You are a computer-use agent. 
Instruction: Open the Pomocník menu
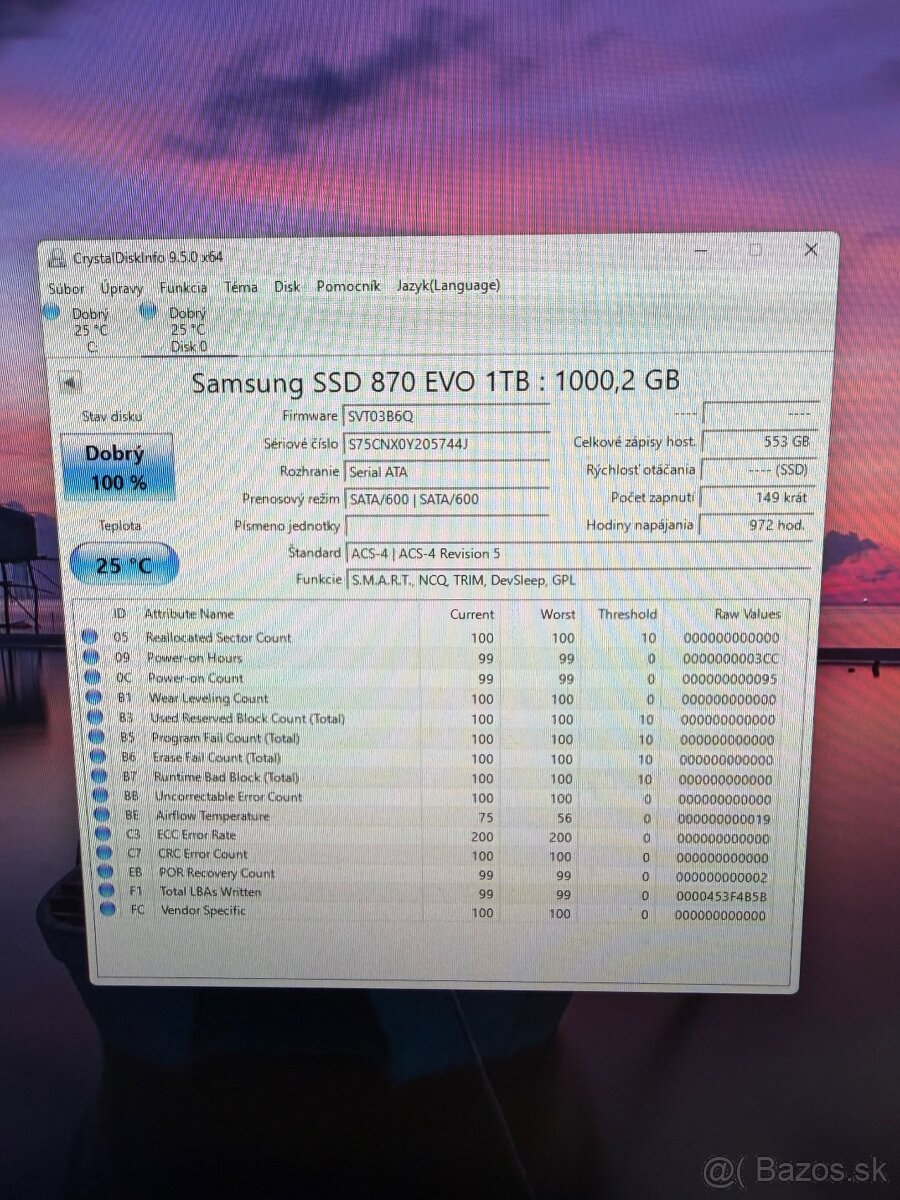(x=346, y=286)
